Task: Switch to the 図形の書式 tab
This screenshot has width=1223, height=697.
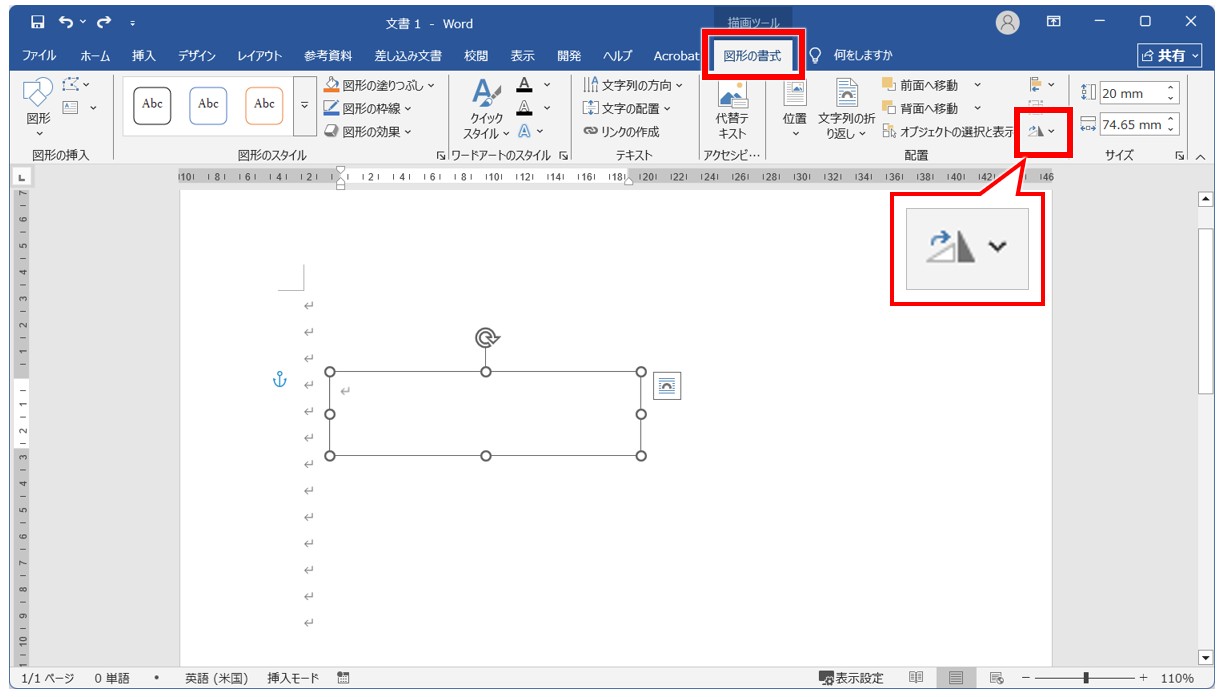Action: click(753, 56)
